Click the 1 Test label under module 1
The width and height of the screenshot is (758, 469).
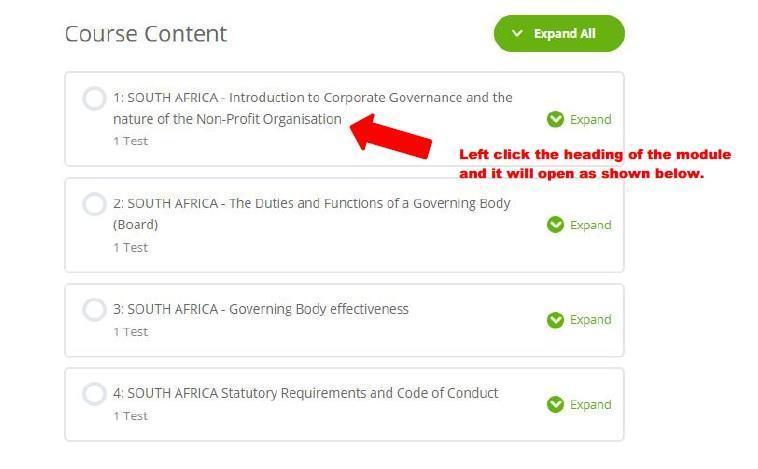click(x=131, y=141)
